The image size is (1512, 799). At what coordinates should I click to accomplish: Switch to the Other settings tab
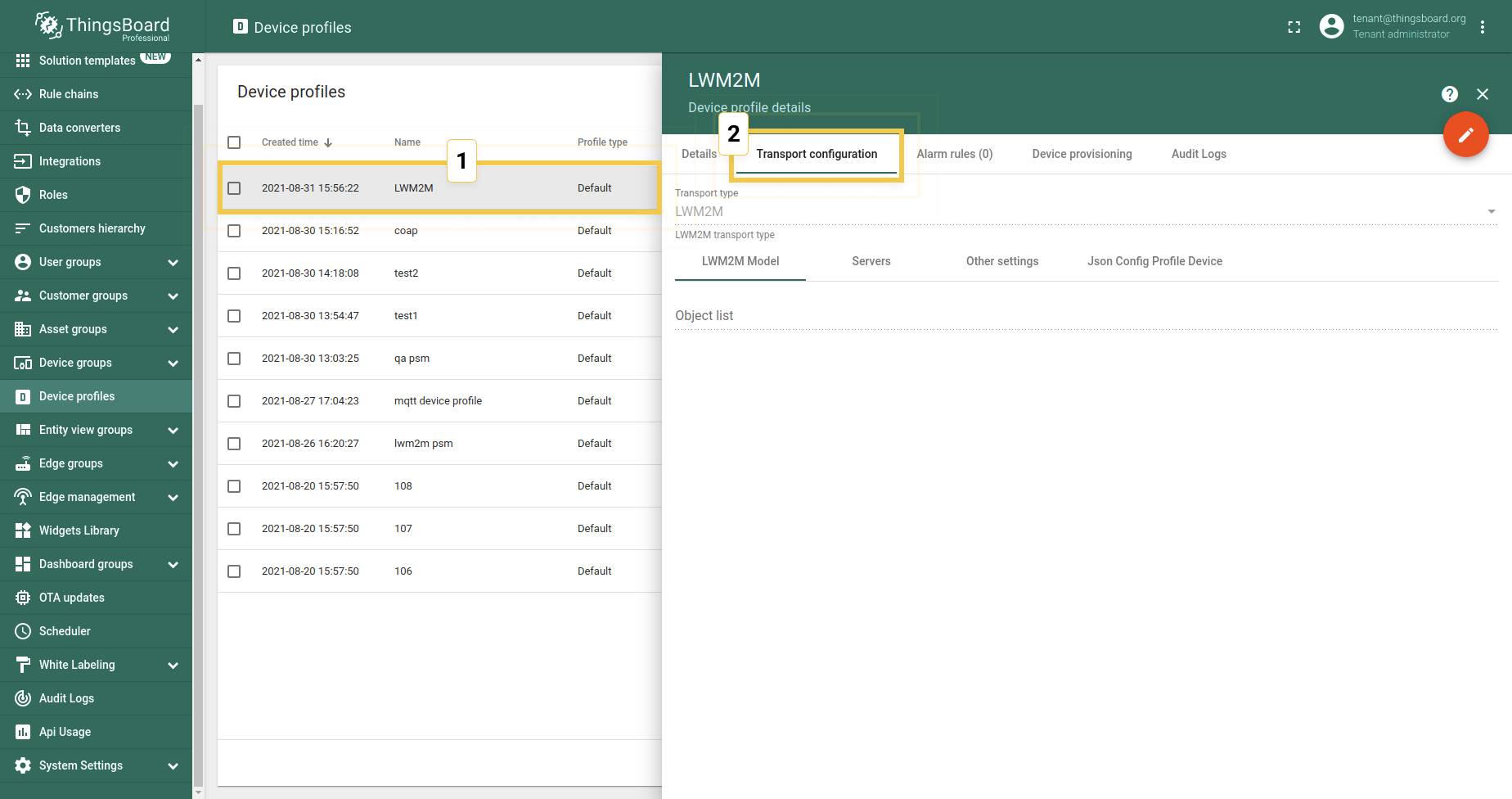coord(1002,261)
